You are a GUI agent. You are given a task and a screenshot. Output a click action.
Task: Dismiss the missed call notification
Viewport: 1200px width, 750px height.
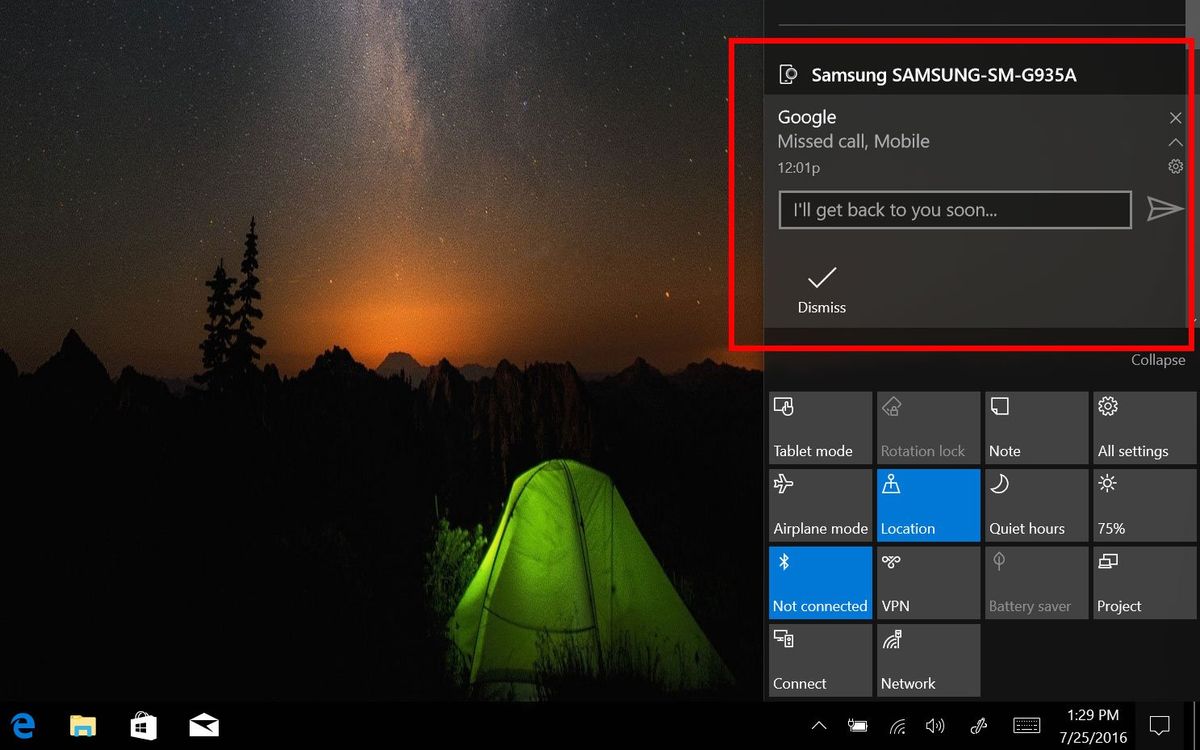coord(820,290)
